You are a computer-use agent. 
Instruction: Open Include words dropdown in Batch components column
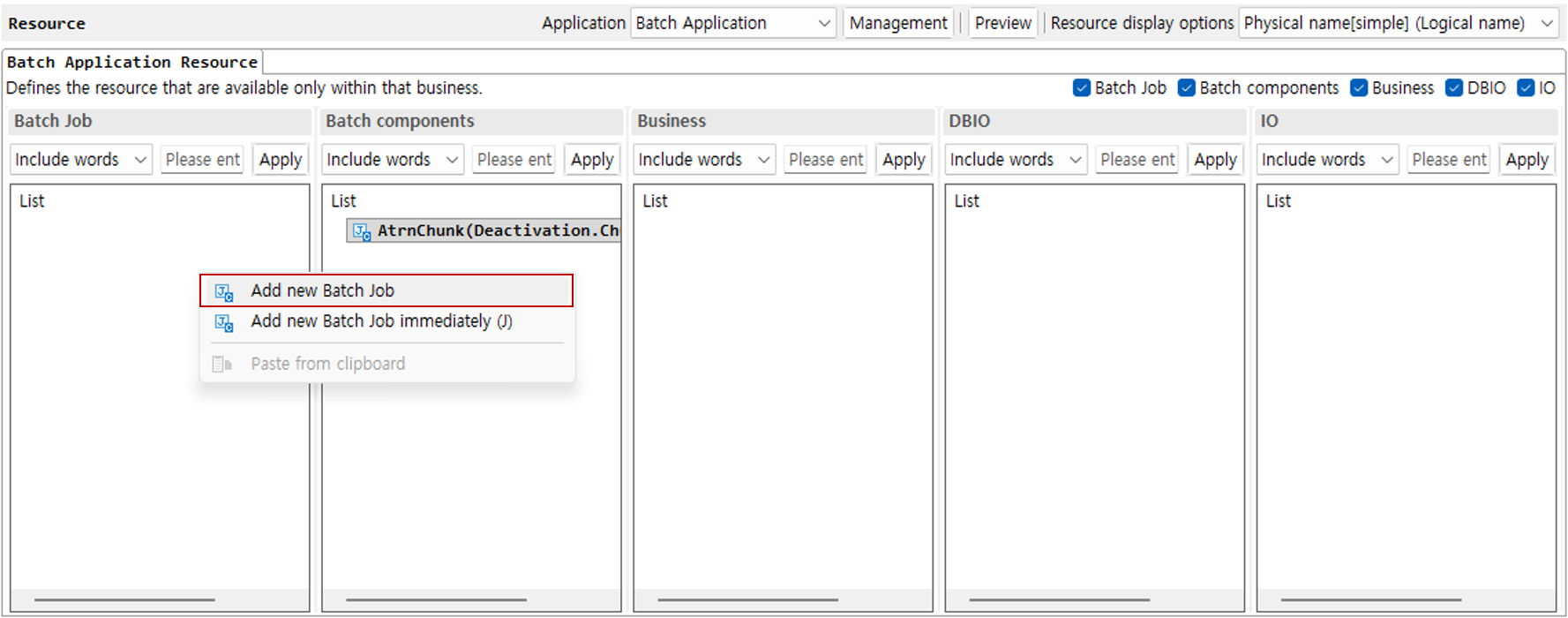tap(393, 160)
